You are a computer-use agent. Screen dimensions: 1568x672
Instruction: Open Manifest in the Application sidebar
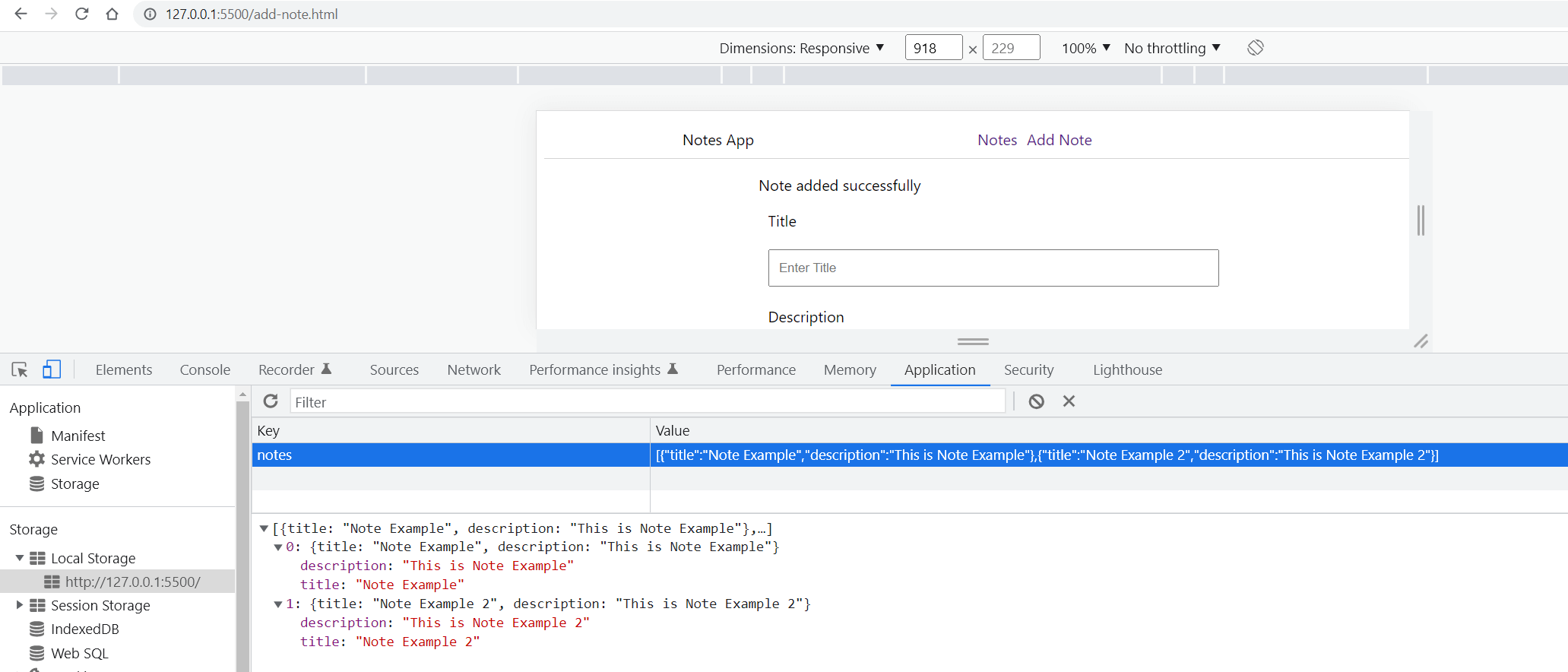[78, 436]
